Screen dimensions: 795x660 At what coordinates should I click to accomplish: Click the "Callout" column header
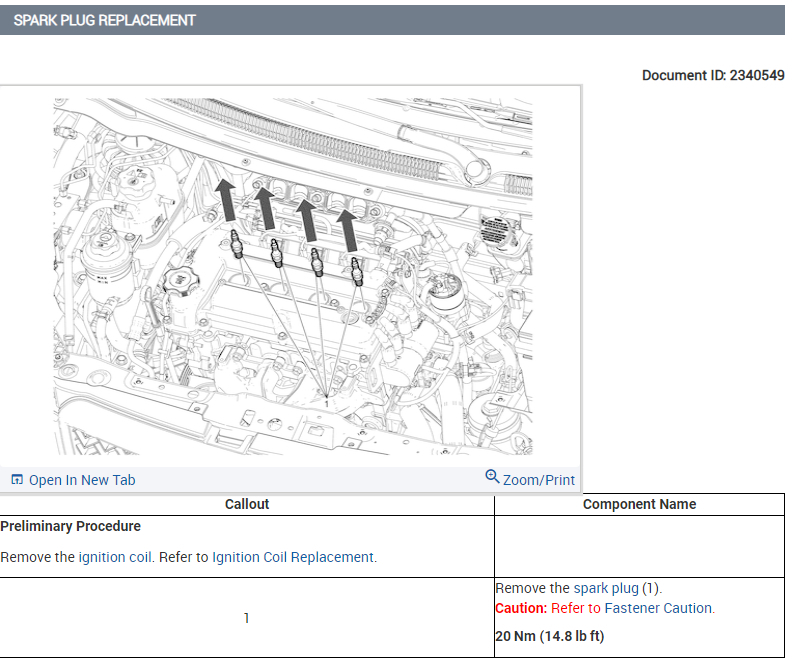click(247, 504)
